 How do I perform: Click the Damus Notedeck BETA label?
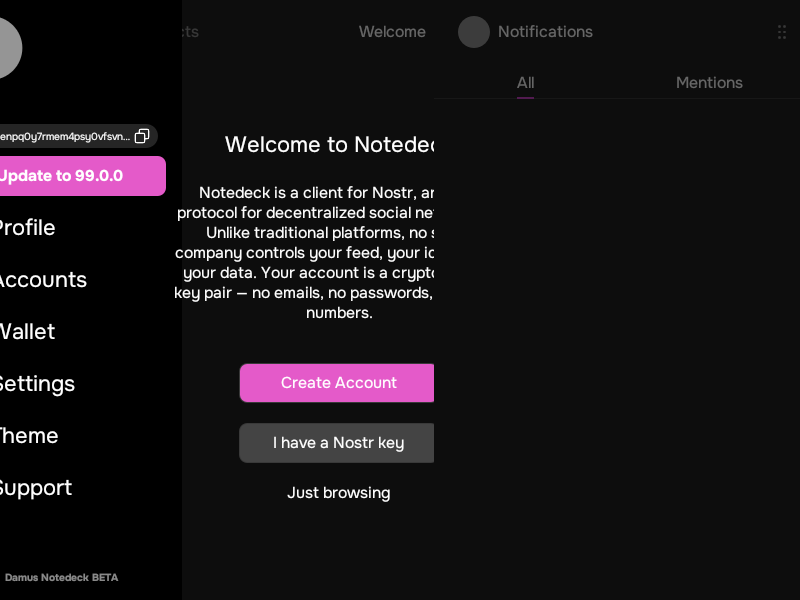(61, 577)
